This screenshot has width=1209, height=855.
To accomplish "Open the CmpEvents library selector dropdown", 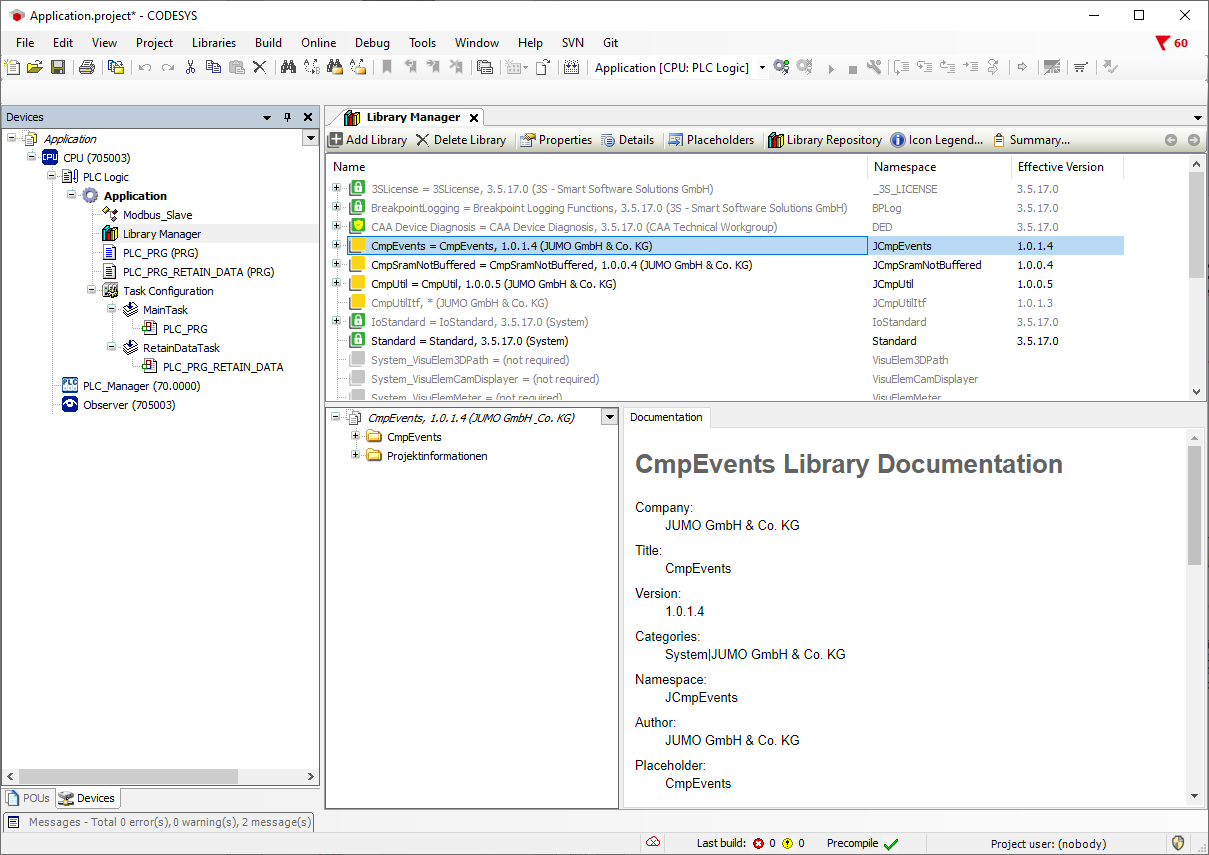I will (x=608, y=418).
